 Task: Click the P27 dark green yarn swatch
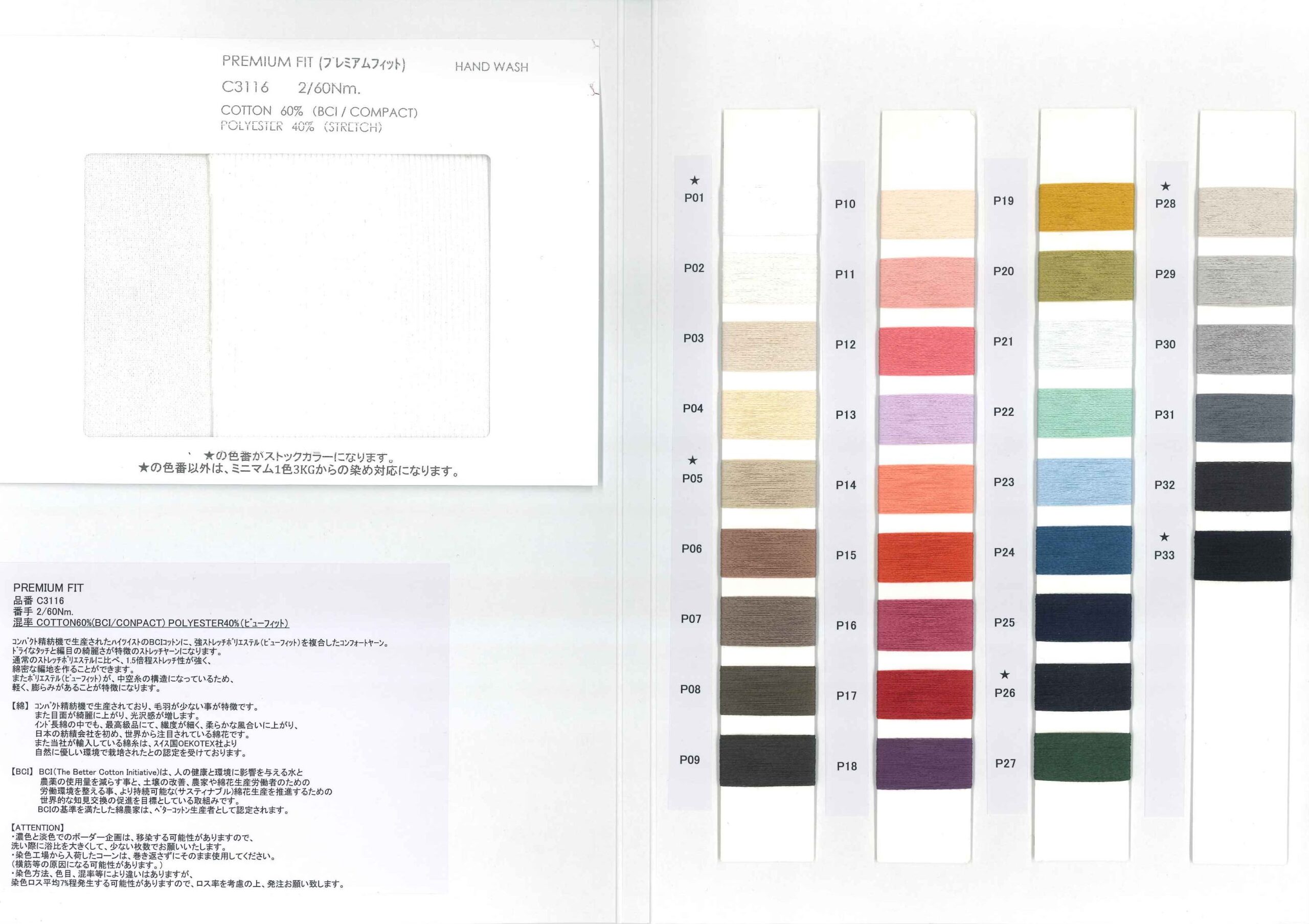[1082, 757]
